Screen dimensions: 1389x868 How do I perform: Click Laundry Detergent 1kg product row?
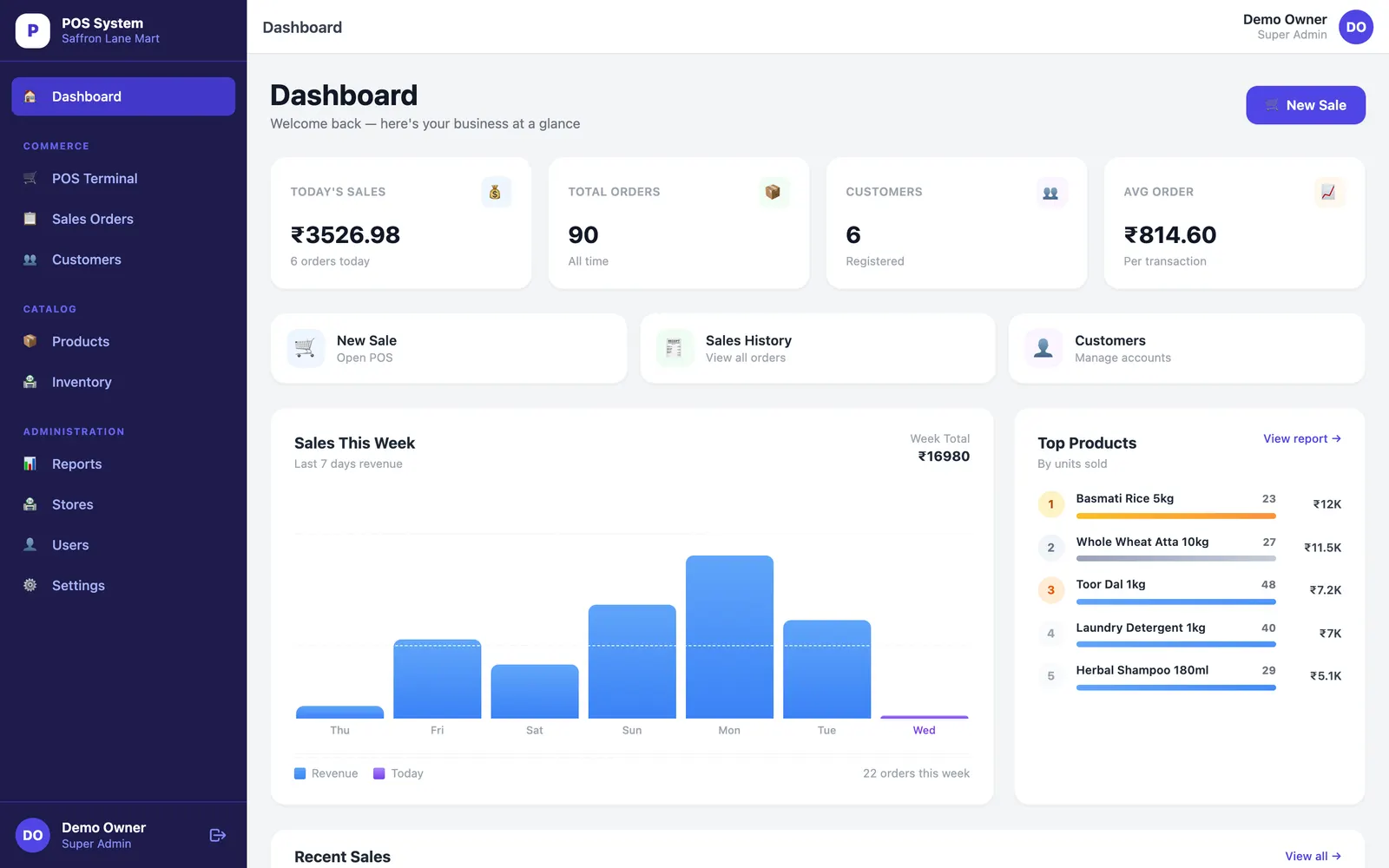[x=1189, y=634]
